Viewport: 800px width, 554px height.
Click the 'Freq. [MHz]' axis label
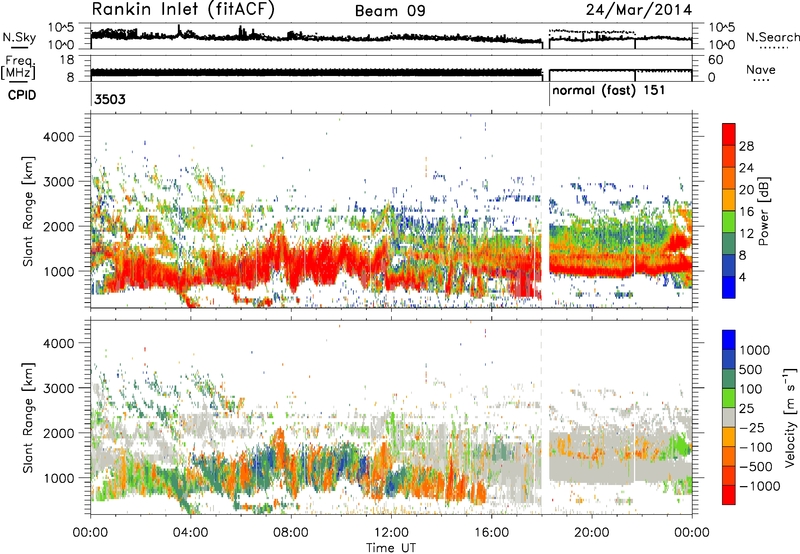coord(19,68)
